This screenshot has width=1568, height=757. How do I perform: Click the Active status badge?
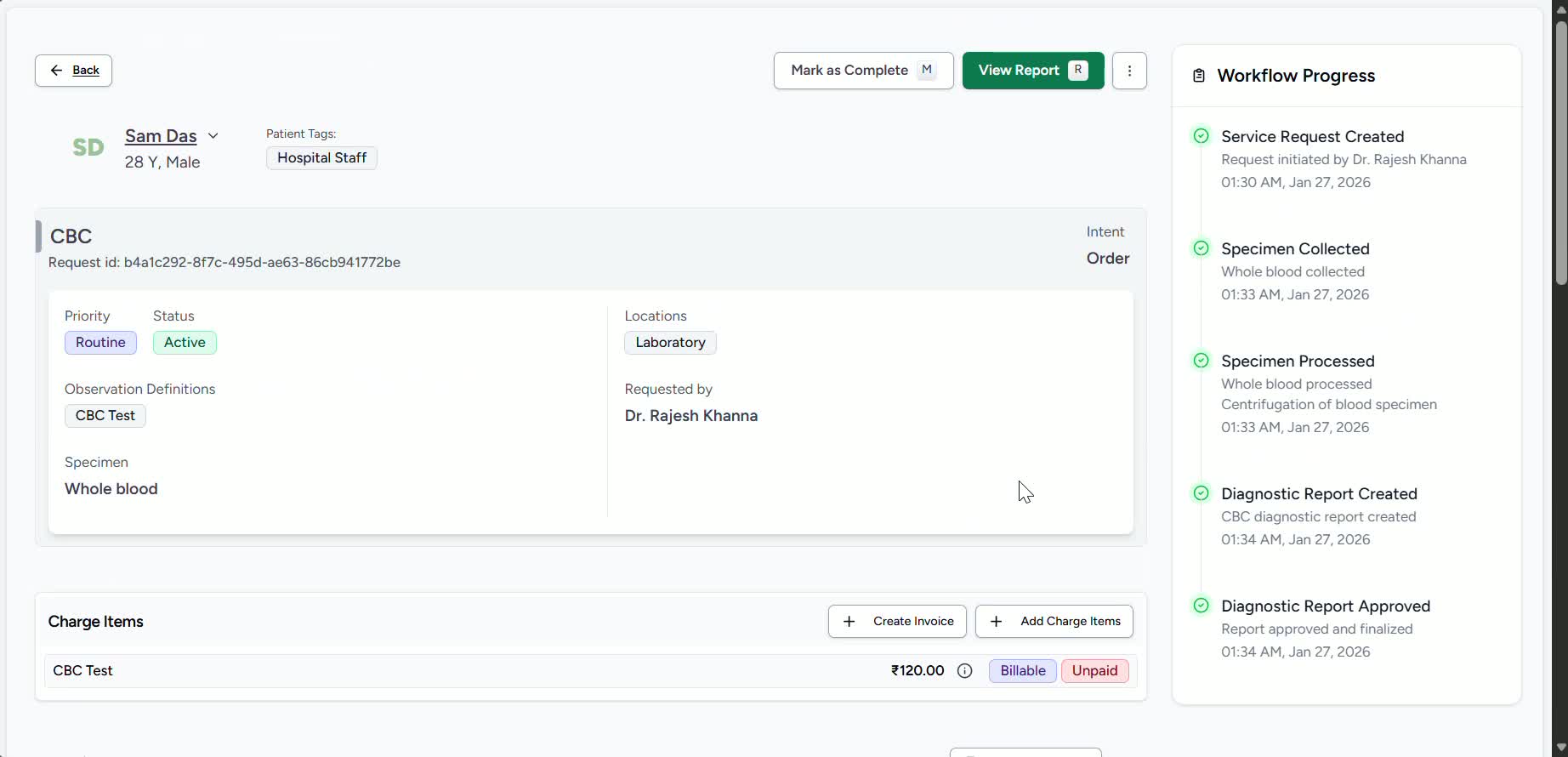[185, 343]
